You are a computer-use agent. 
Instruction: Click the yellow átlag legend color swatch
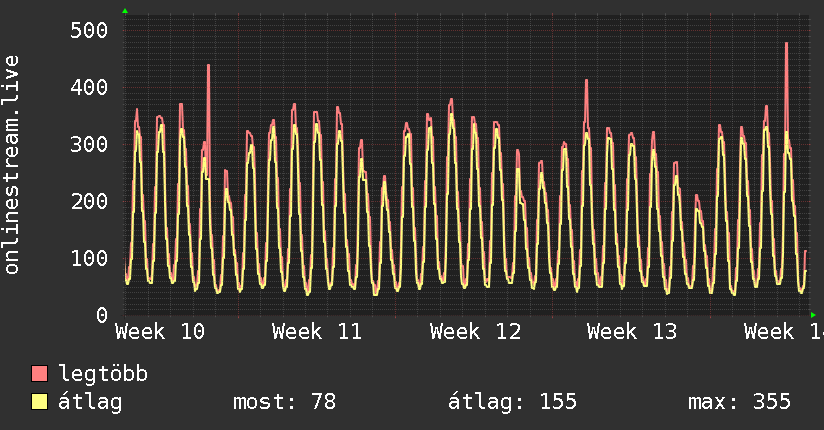[x=39, y=402]
